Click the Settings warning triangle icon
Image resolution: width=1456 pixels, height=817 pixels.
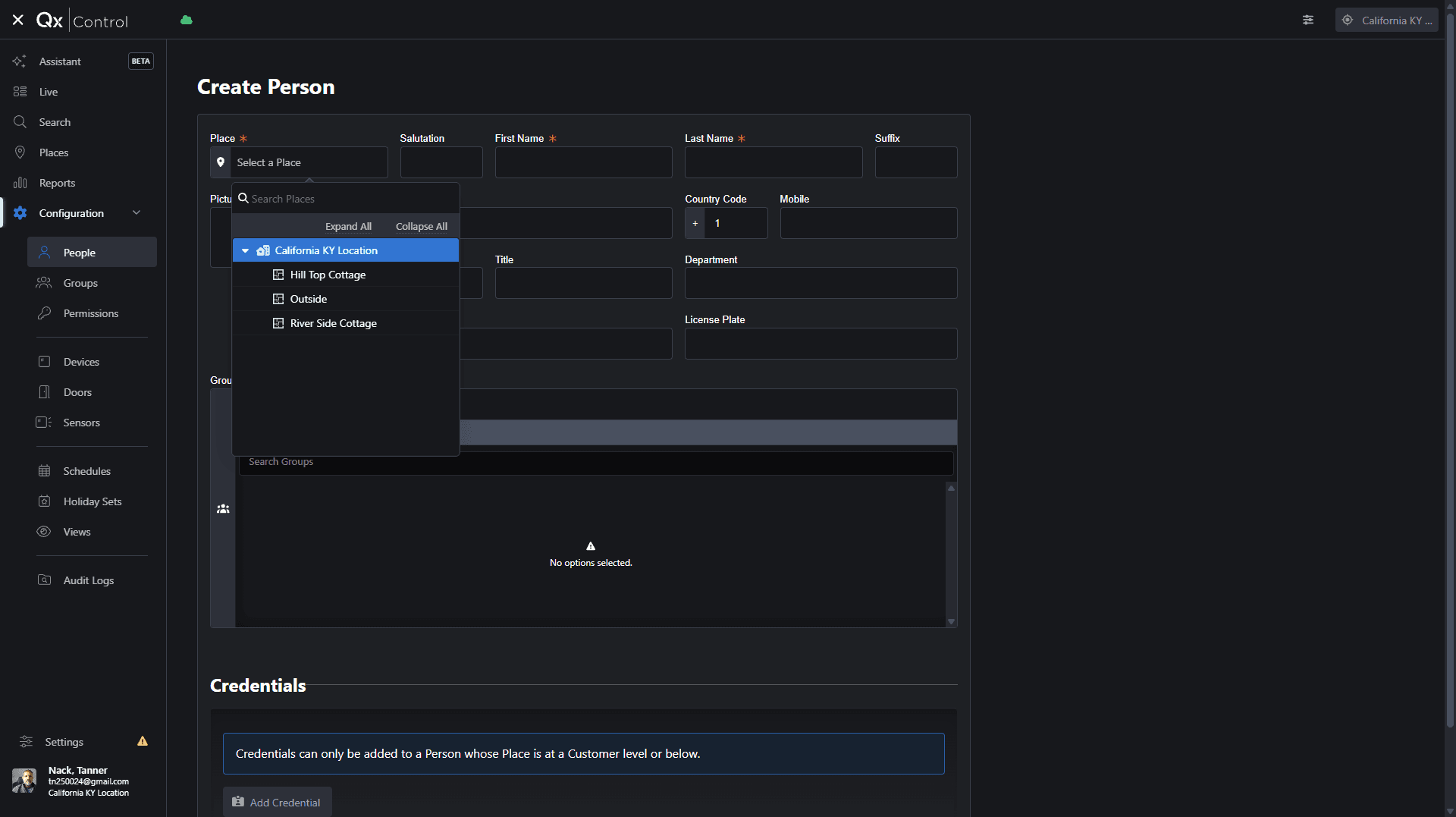click(x=143, y=741)
